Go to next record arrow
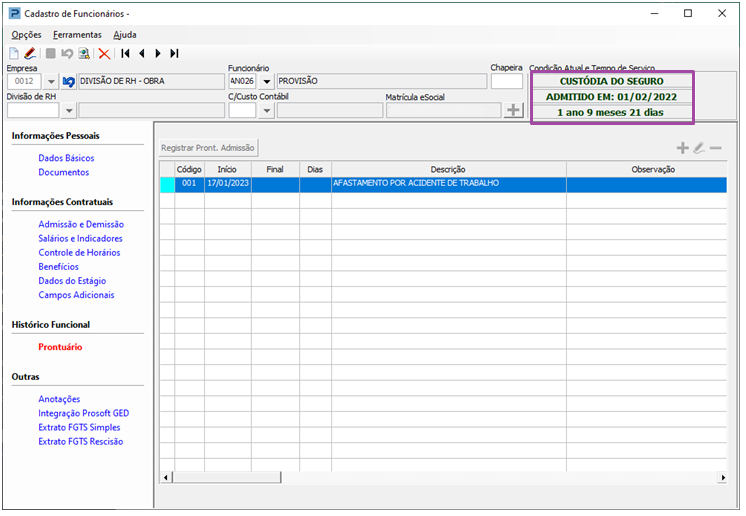Screen dimensions: 746x516 pyautogui.click(x=158, y=53)
